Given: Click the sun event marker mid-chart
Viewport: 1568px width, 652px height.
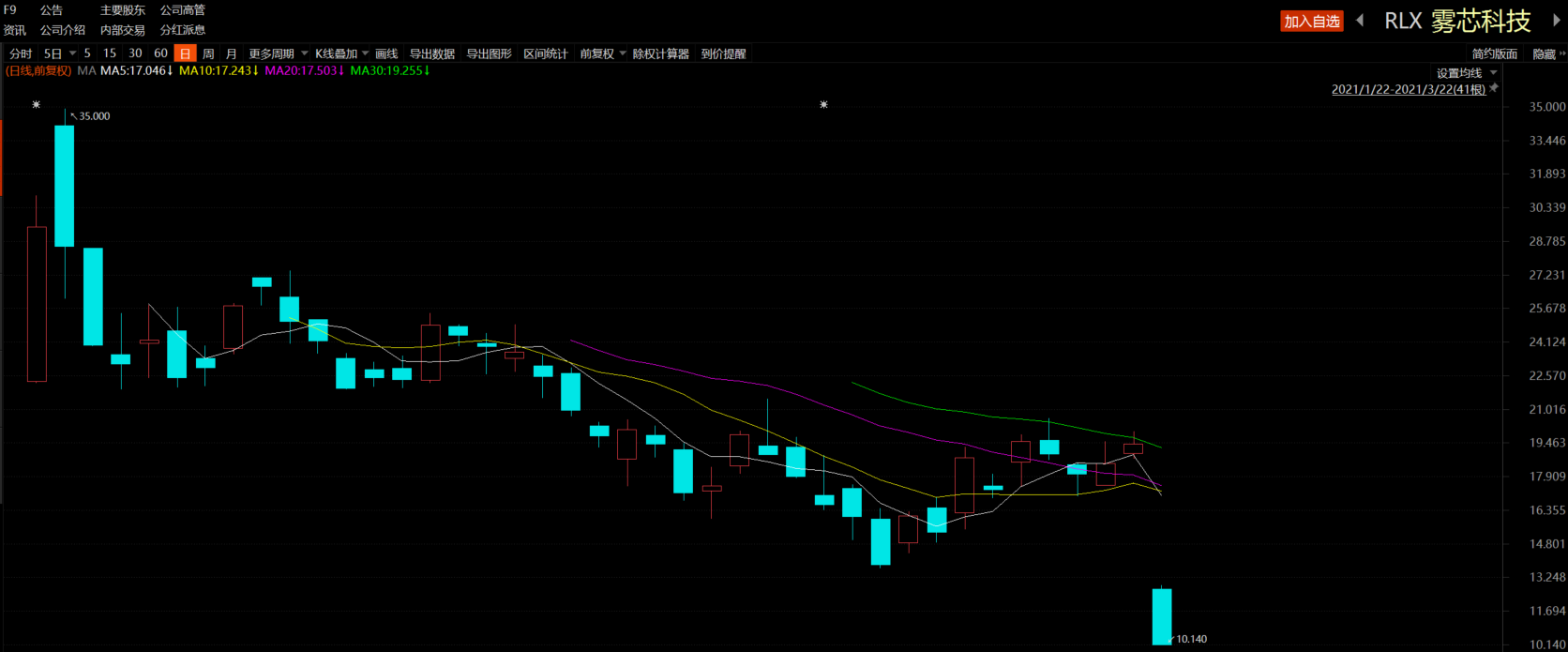Looking at the screenshot, I should [823, 104].
